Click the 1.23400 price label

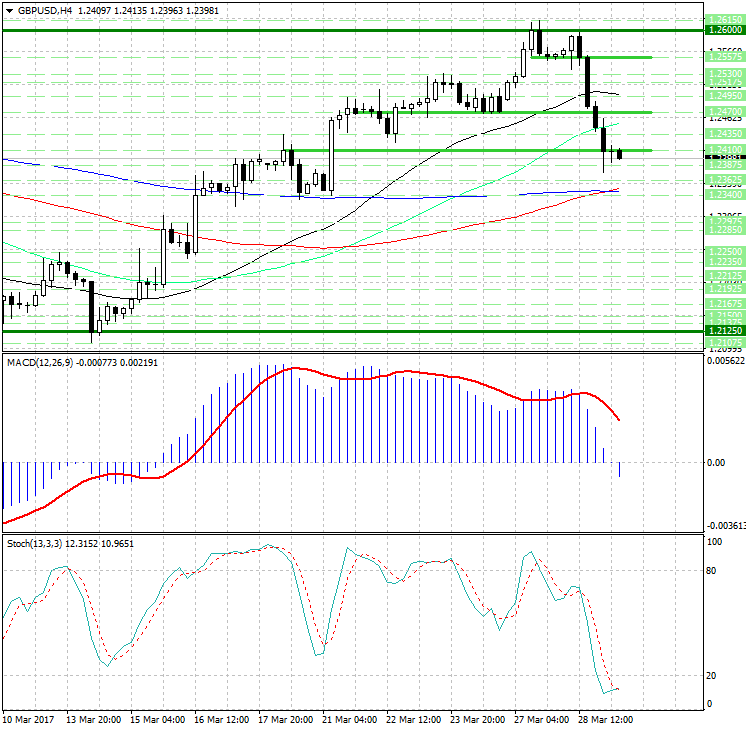tap(725, 195)
